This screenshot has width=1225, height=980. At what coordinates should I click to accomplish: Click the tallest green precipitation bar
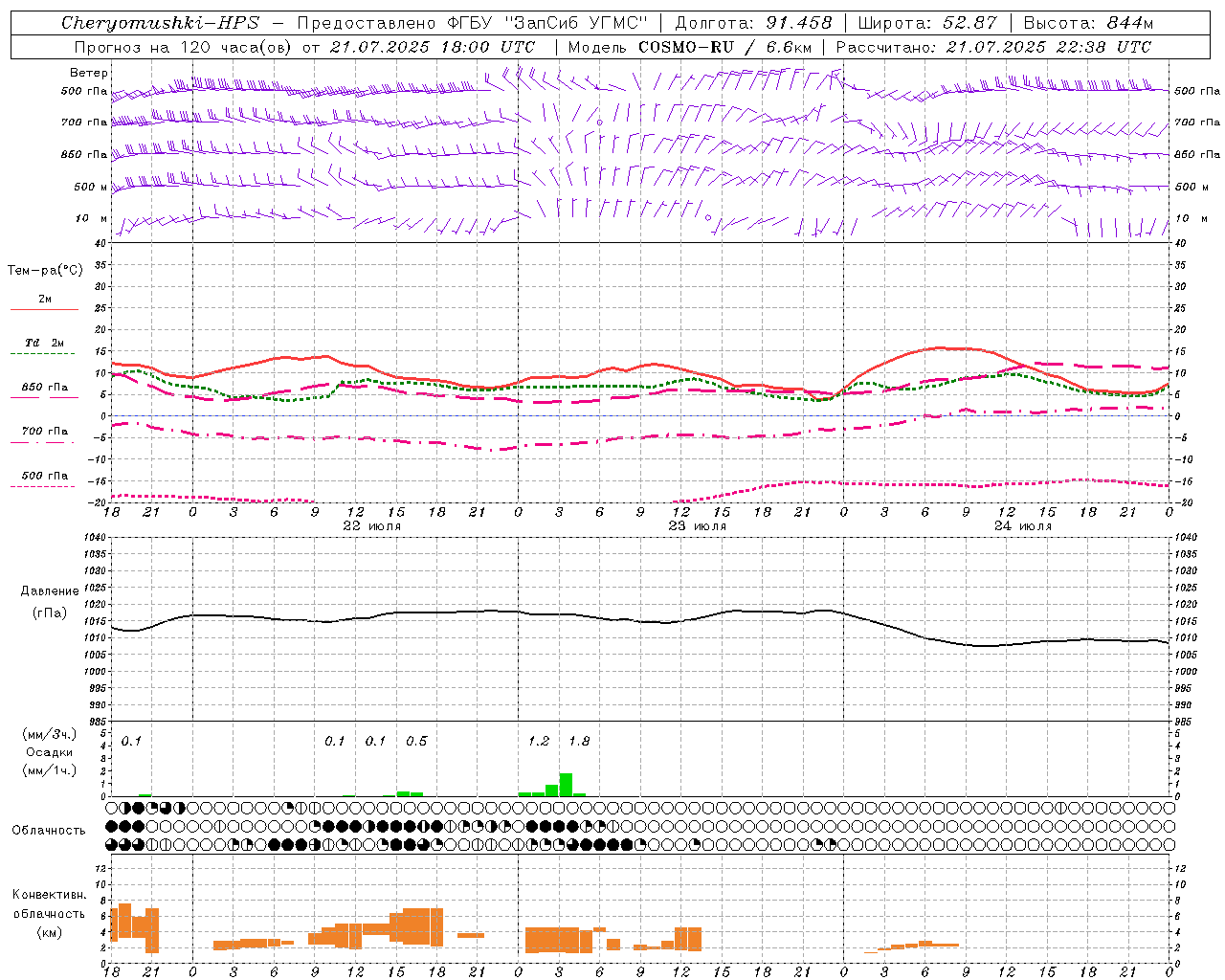click(566, 785)
